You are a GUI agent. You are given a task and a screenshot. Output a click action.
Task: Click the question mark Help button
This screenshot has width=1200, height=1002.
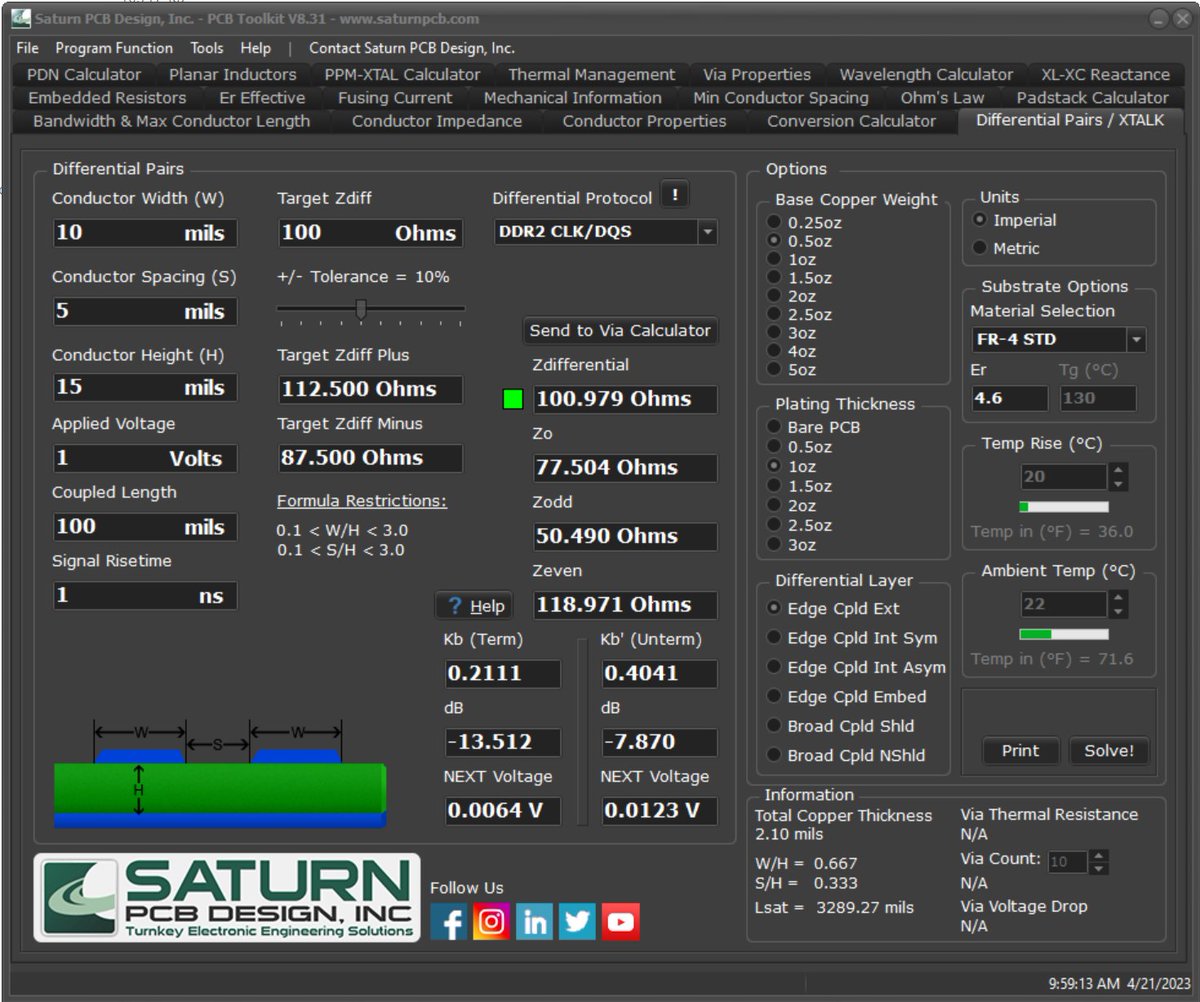pos(475,606)
